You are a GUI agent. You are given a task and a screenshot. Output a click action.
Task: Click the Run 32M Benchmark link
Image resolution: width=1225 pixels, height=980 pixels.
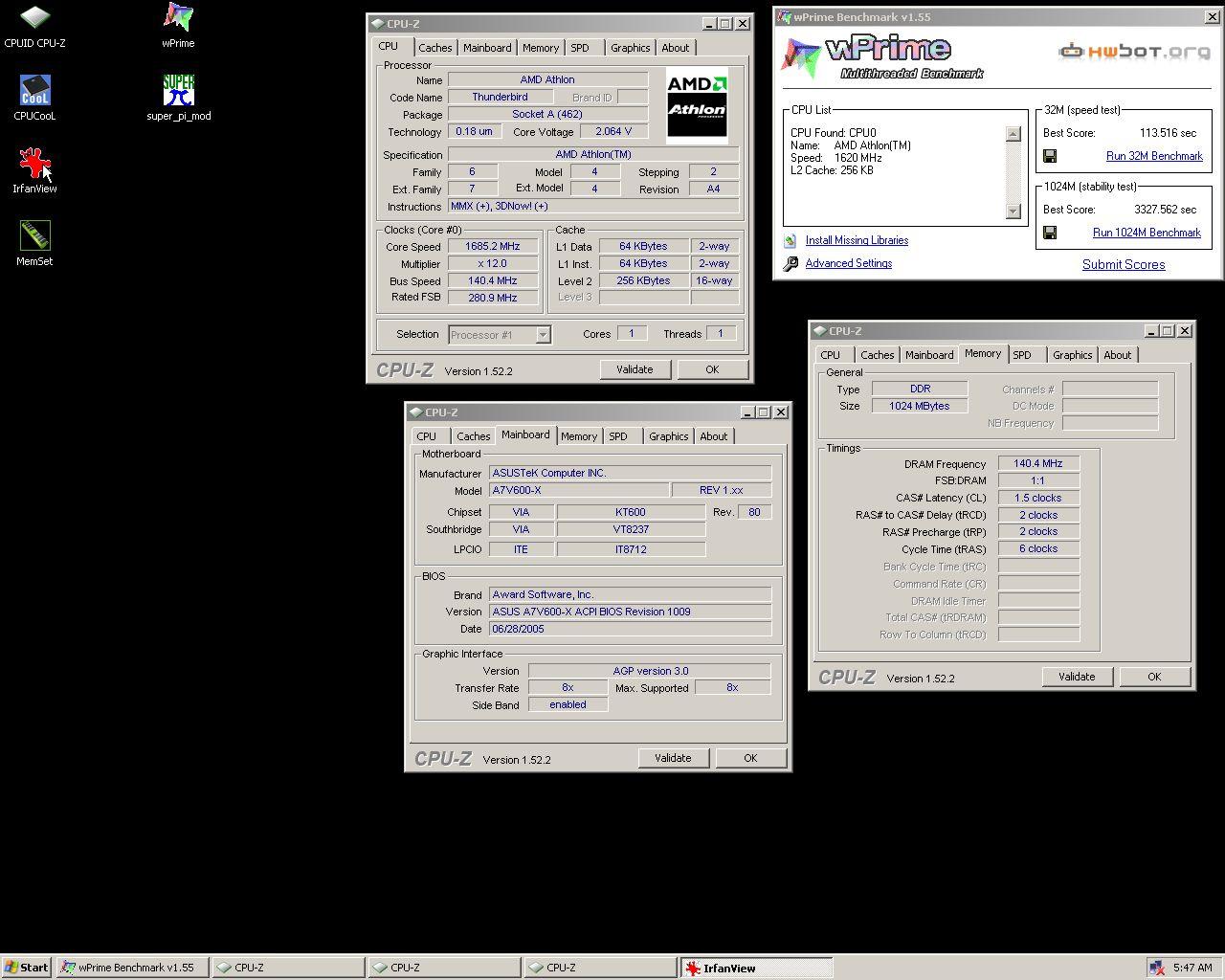point(1154,156)
